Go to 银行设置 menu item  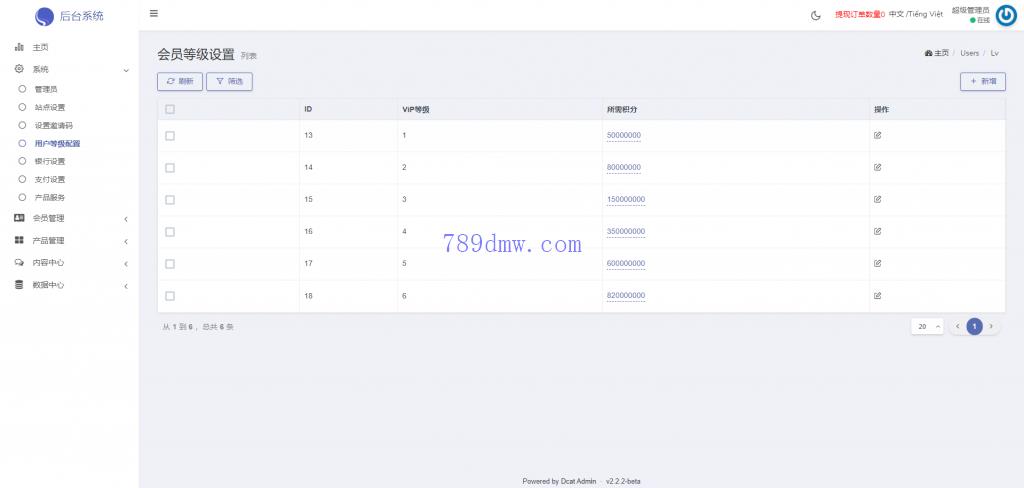[49, 161]
